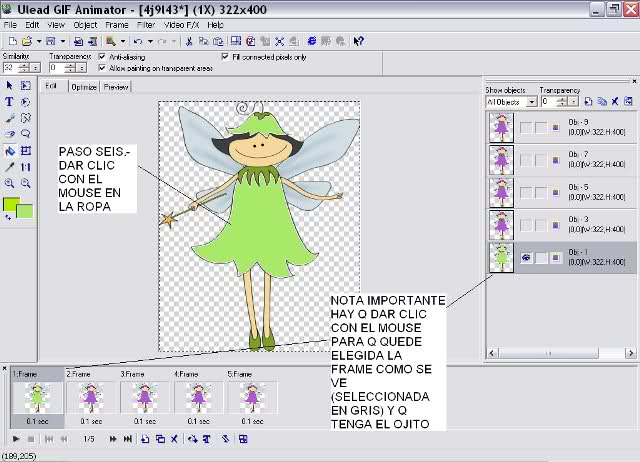This screenshot has height=462, width=640.
Task: Select the Lasso selection tool
Action: [x=26, y=134]
